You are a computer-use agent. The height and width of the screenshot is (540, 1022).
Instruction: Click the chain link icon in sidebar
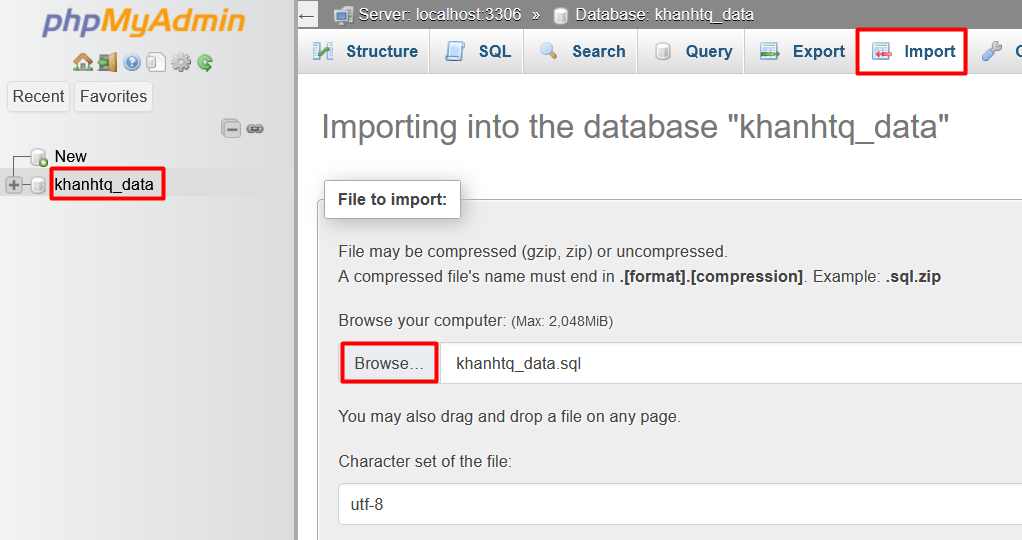[x=255, y=128]
